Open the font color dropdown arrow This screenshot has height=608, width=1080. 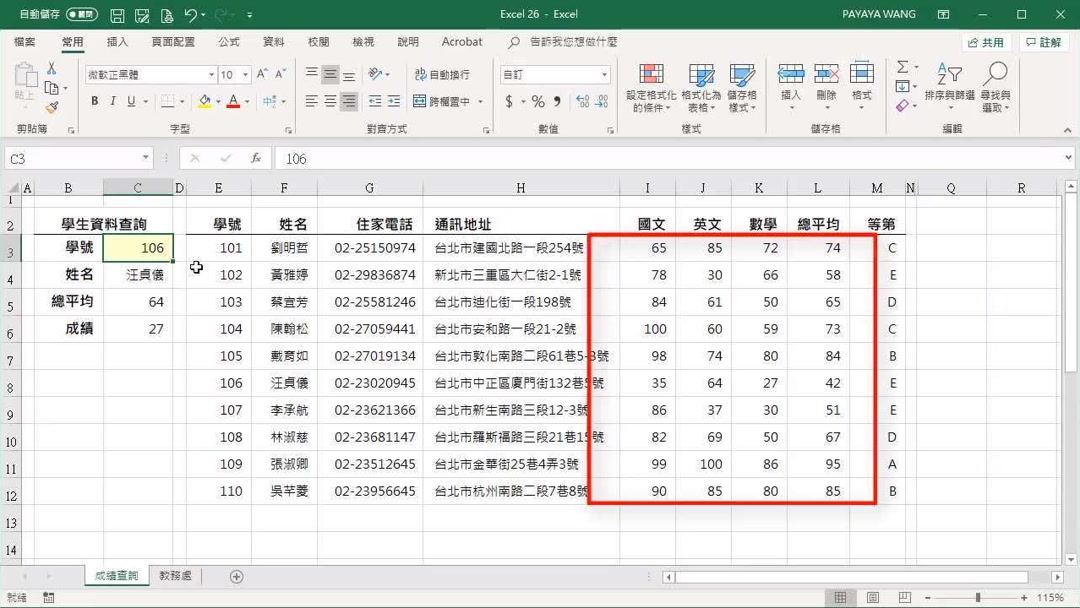(x=245, y=101)
